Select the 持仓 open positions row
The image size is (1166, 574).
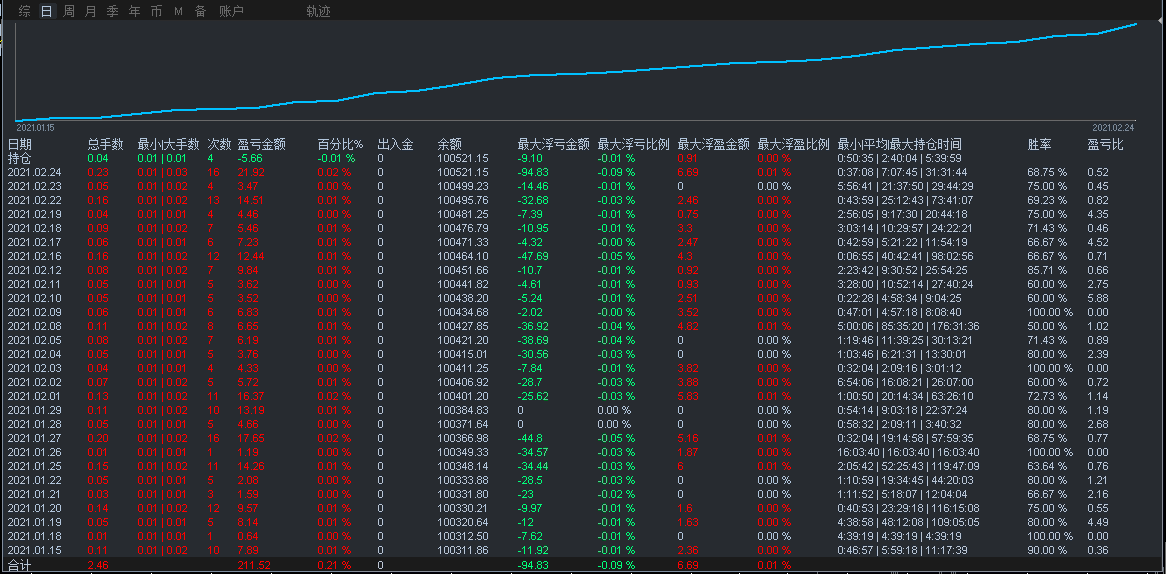tap(20, 158)
